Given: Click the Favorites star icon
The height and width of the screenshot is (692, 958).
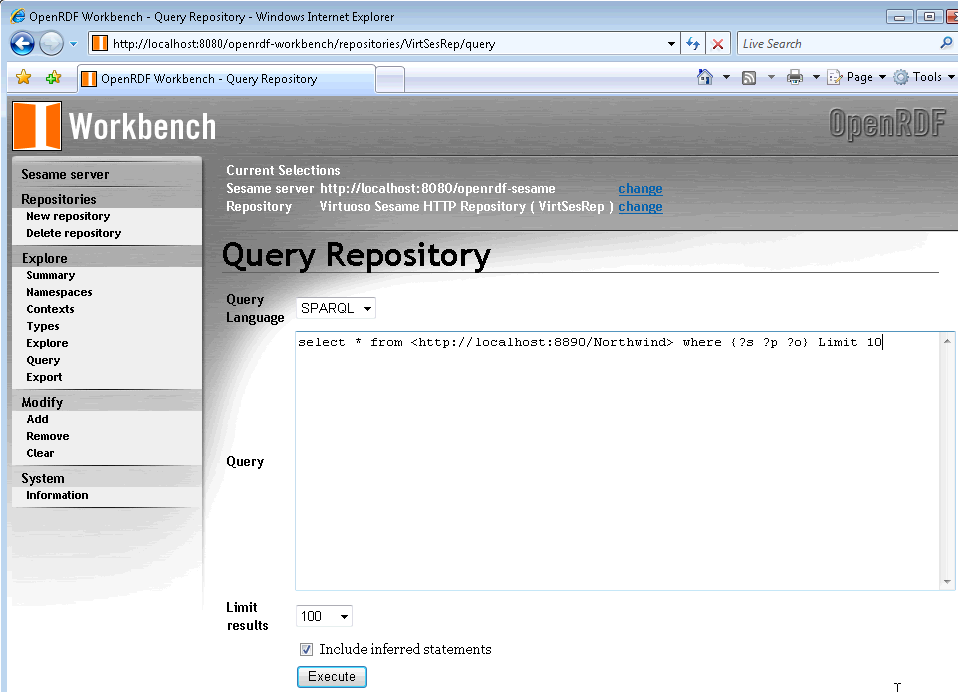Looking at the screenshot, I should click(24, 78).
